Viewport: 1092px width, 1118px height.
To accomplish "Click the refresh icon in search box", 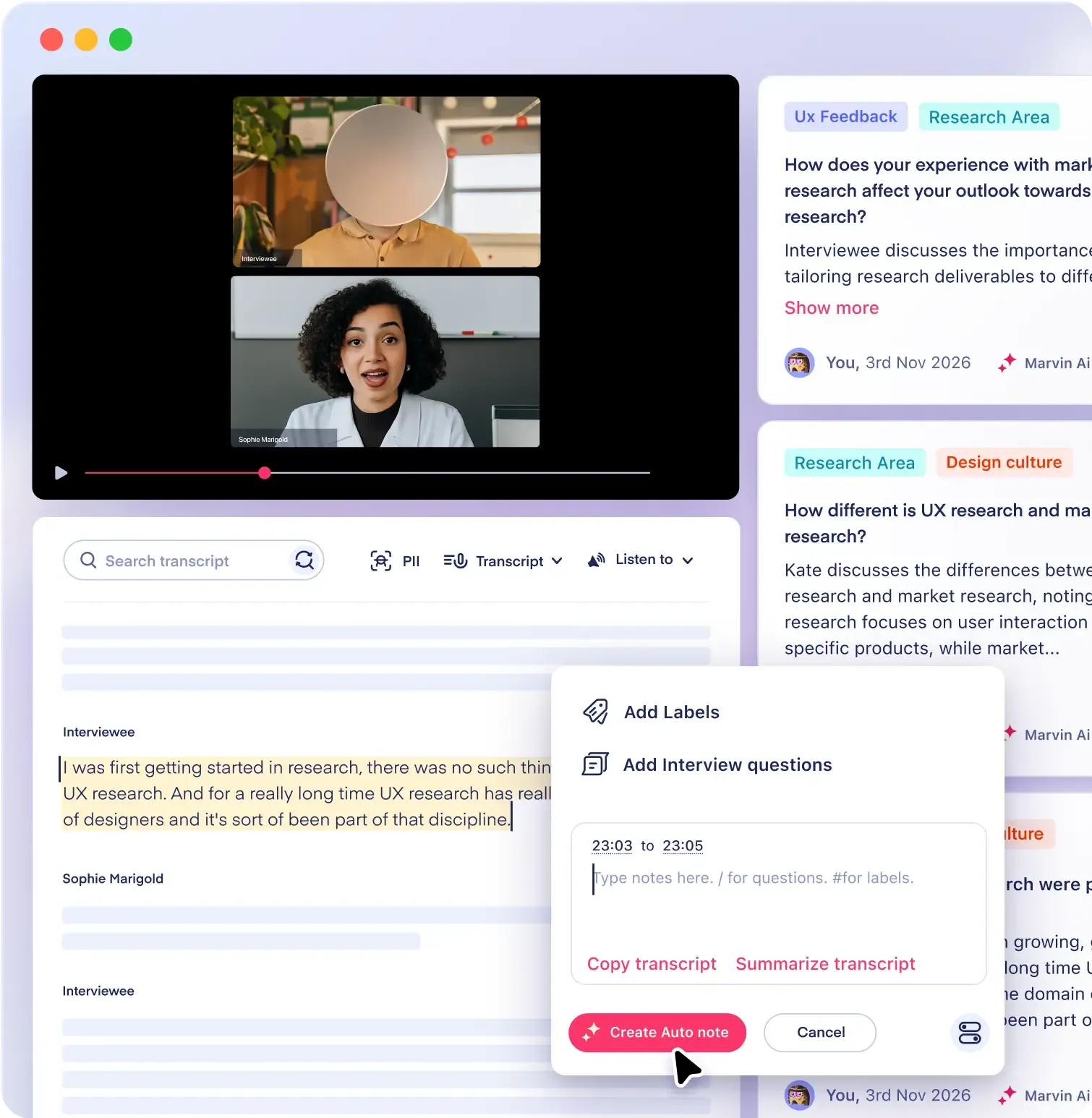I will pyautogui.click(x=304, y=560).
